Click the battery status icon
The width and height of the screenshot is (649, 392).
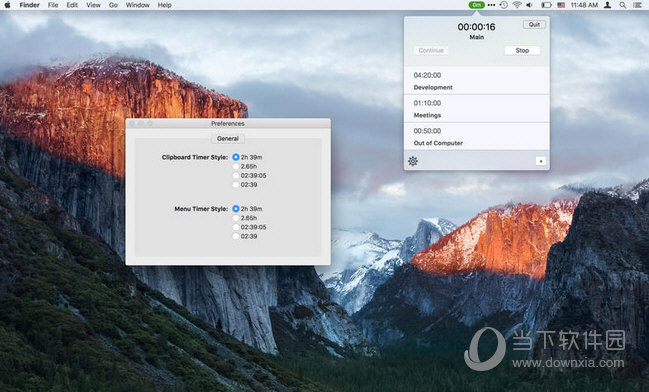(x=546, y=5)
